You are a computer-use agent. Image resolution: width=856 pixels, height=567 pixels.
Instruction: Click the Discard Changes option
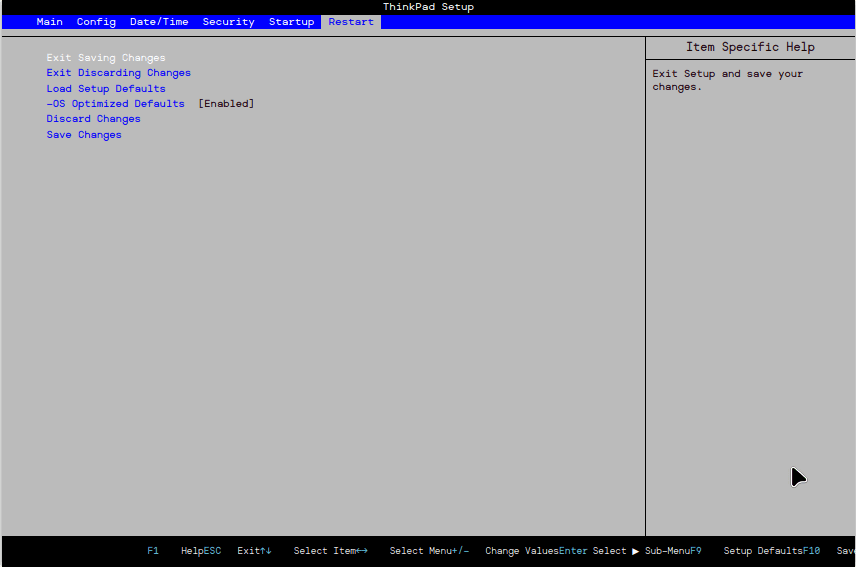93,119
